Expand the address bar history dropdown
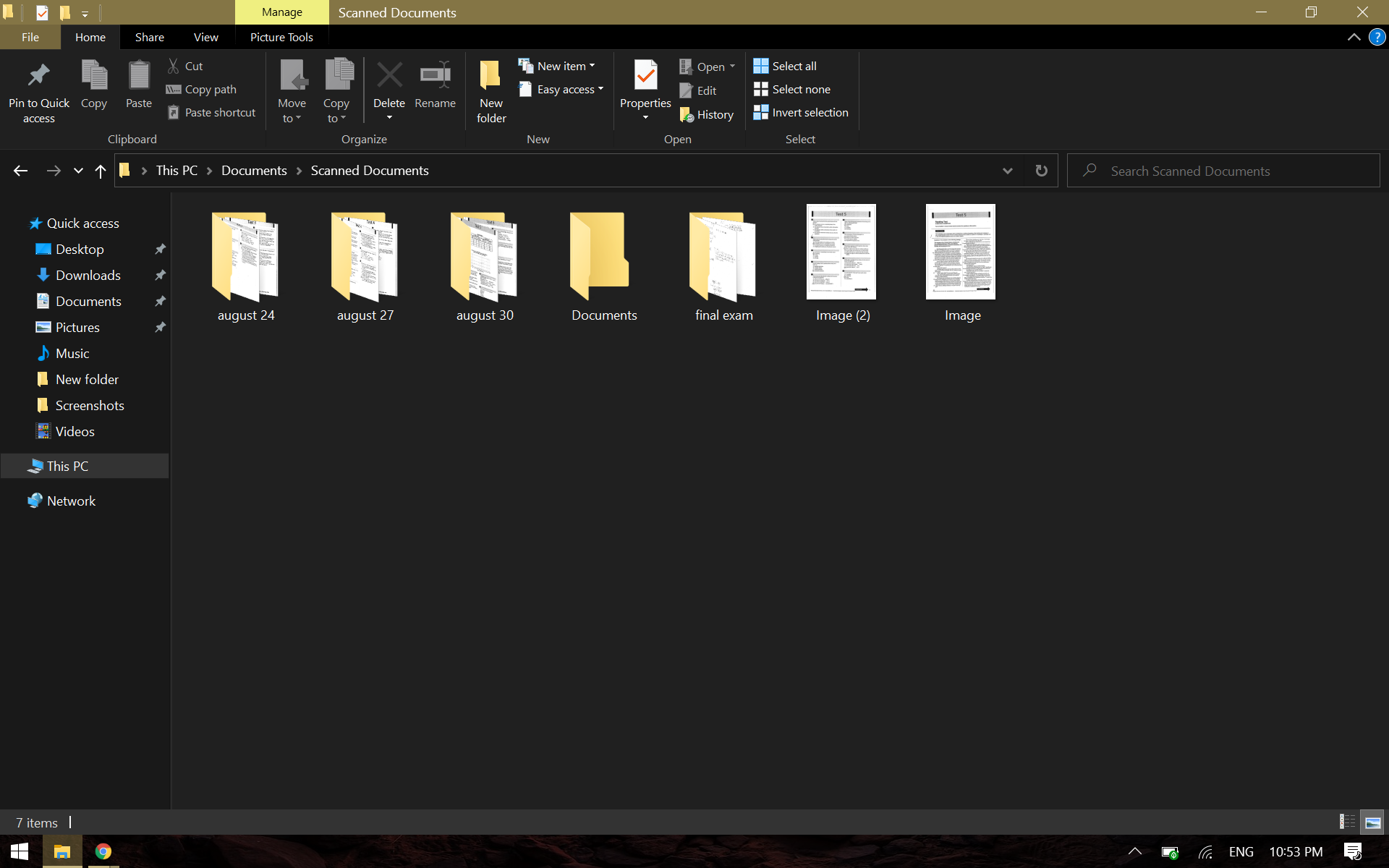Image resolution: width=1389 pixels, height=868 pixels. [1007, 171]
